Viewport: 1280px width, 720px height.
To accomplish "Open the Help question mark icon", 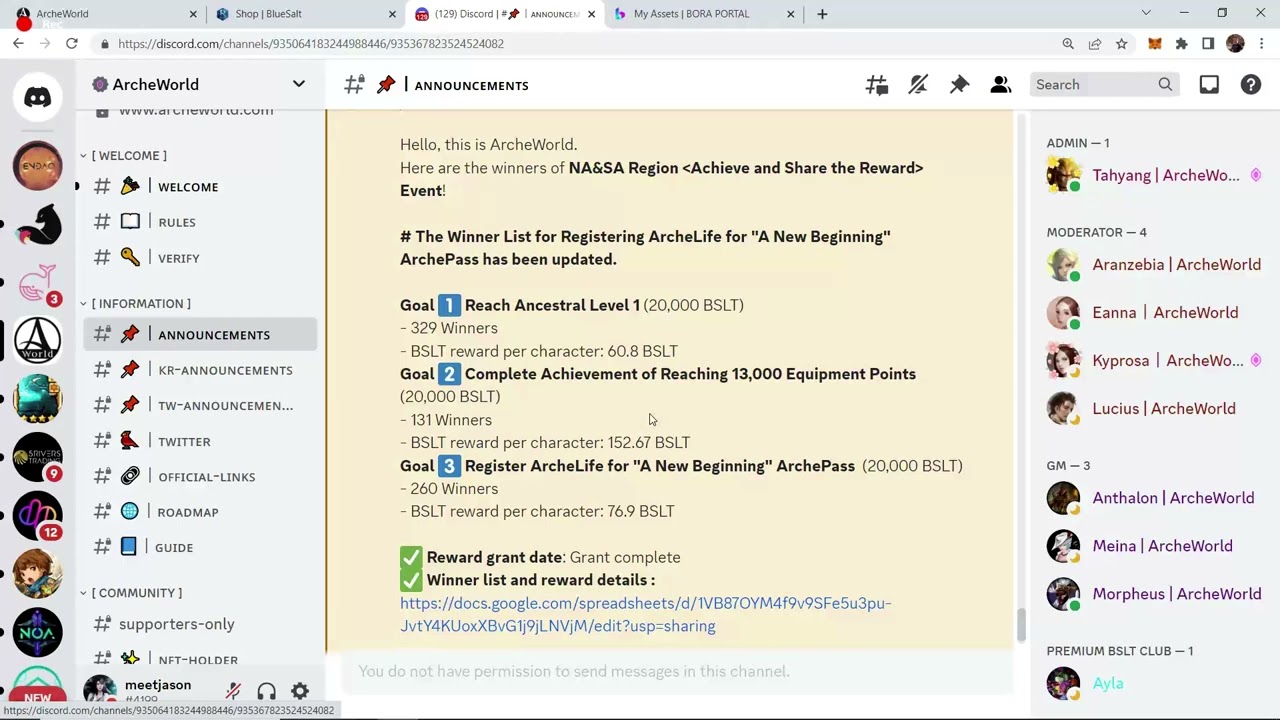I will (1251, 85).
